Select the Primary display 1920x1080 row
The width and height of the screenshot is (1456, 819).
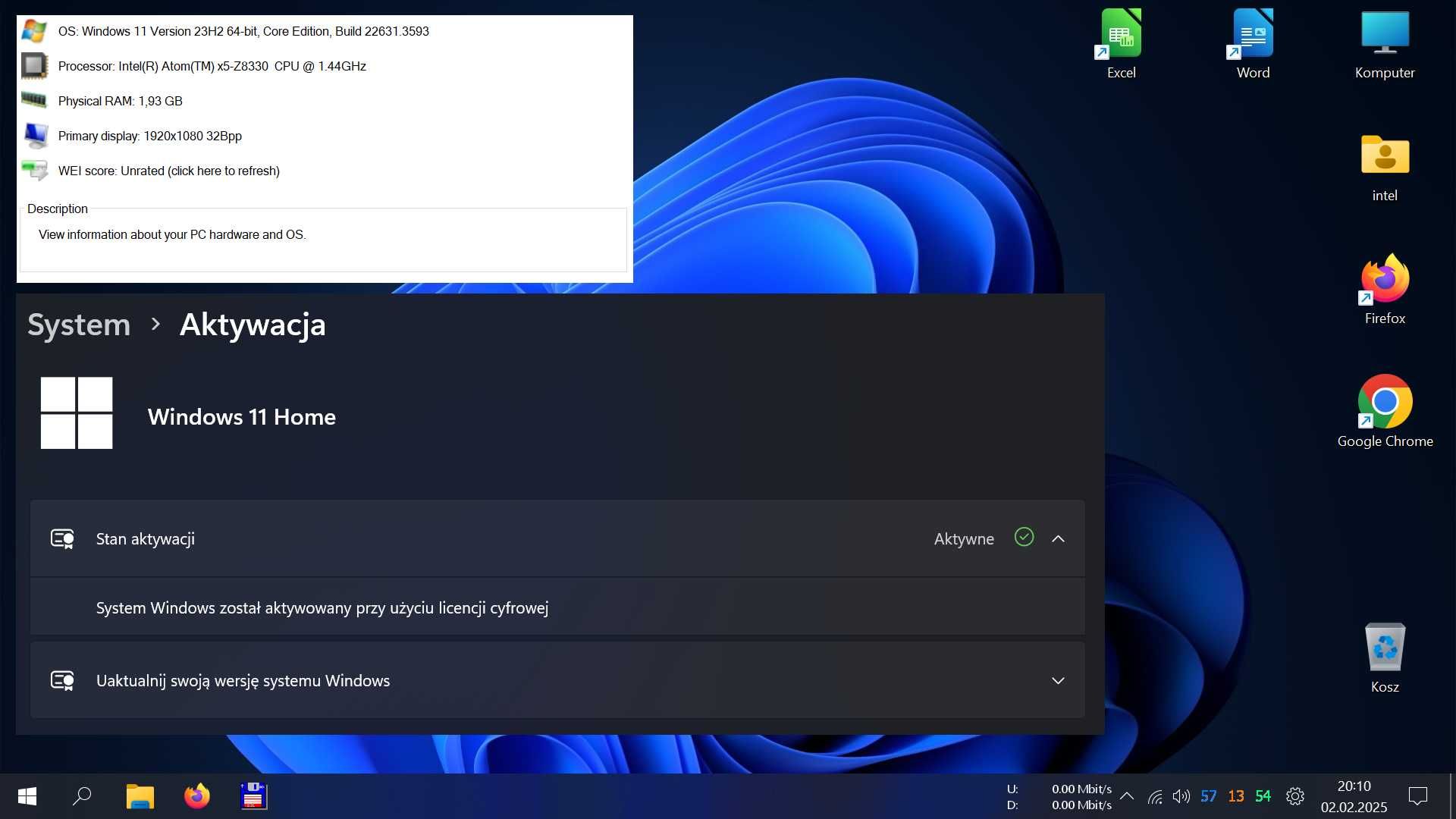pos(150,136)
